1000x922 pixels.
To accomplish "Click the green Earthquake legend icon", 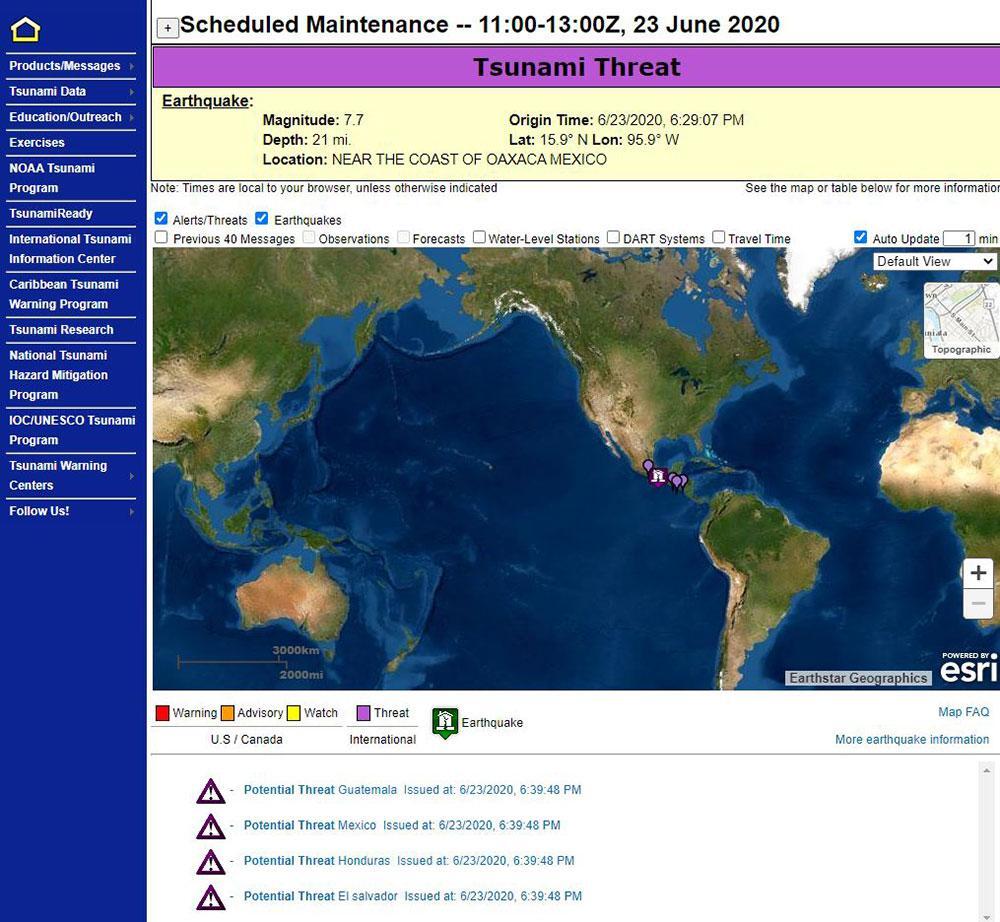I will [x=445, y=722].
